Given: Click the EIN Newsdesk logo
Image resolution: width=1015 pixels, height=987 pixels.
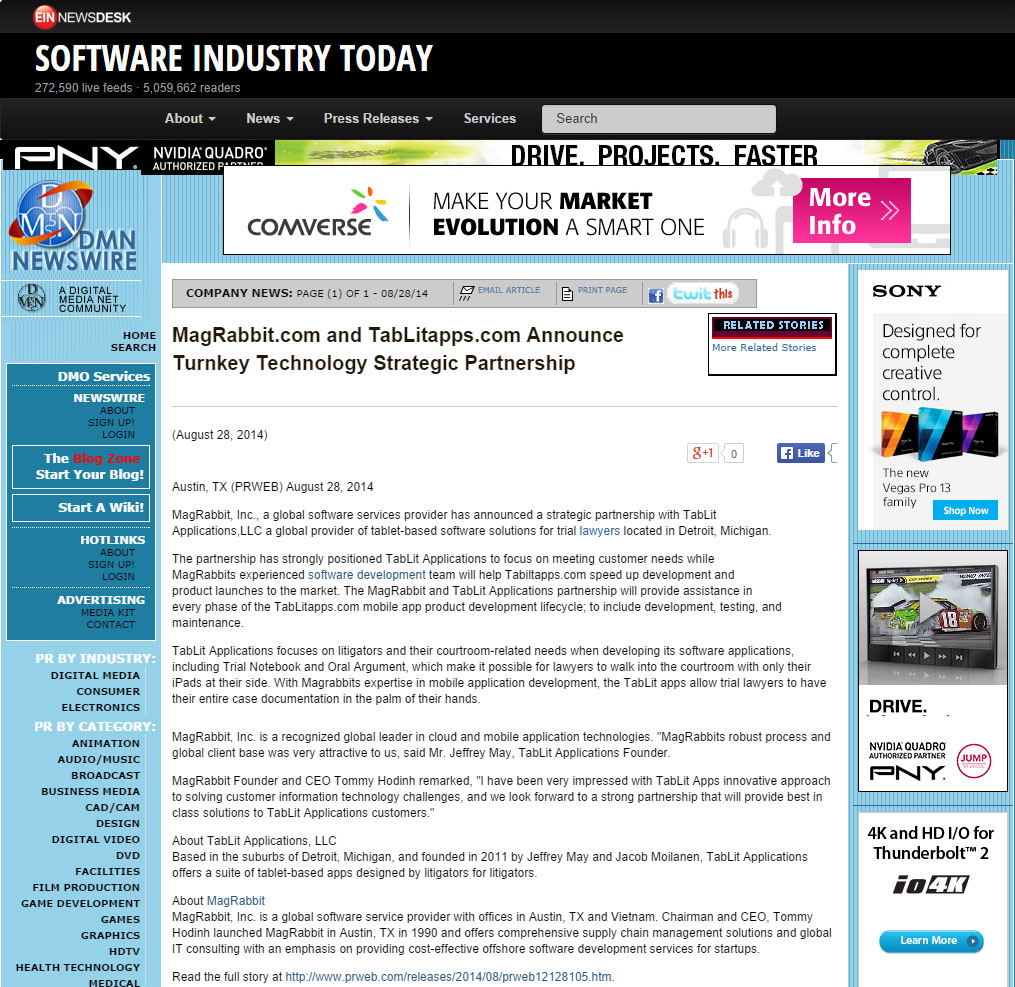Looking at the screenshot, I should (82, 17).
